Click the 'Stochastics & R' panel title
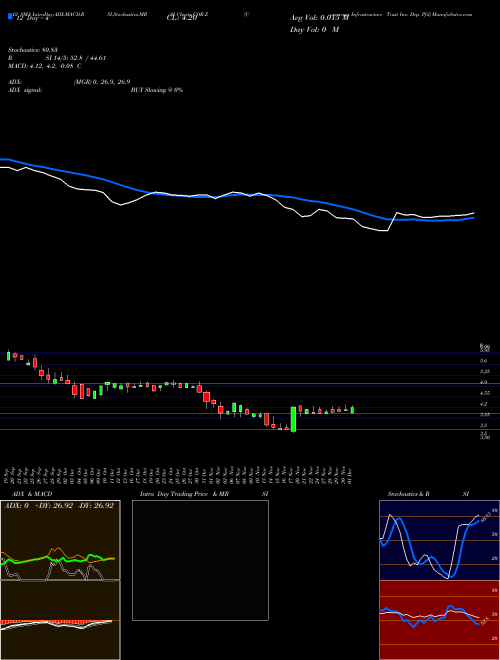Image resolution: width=500 pixels, height=660 pixels. 408,494
